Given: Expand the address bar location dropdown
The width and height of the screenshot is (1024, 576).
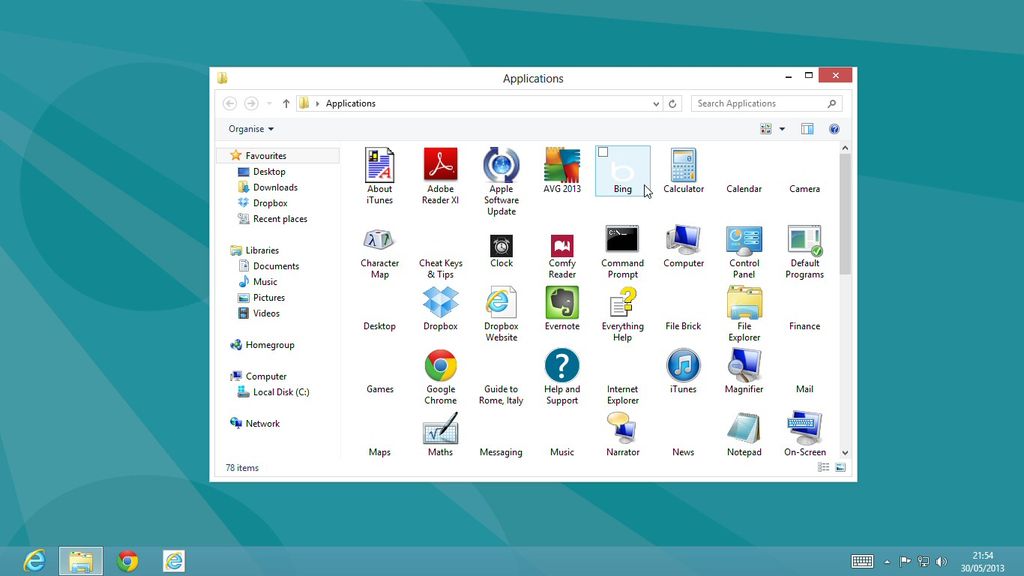Looking at the screenshot, I should pos(655,103).
